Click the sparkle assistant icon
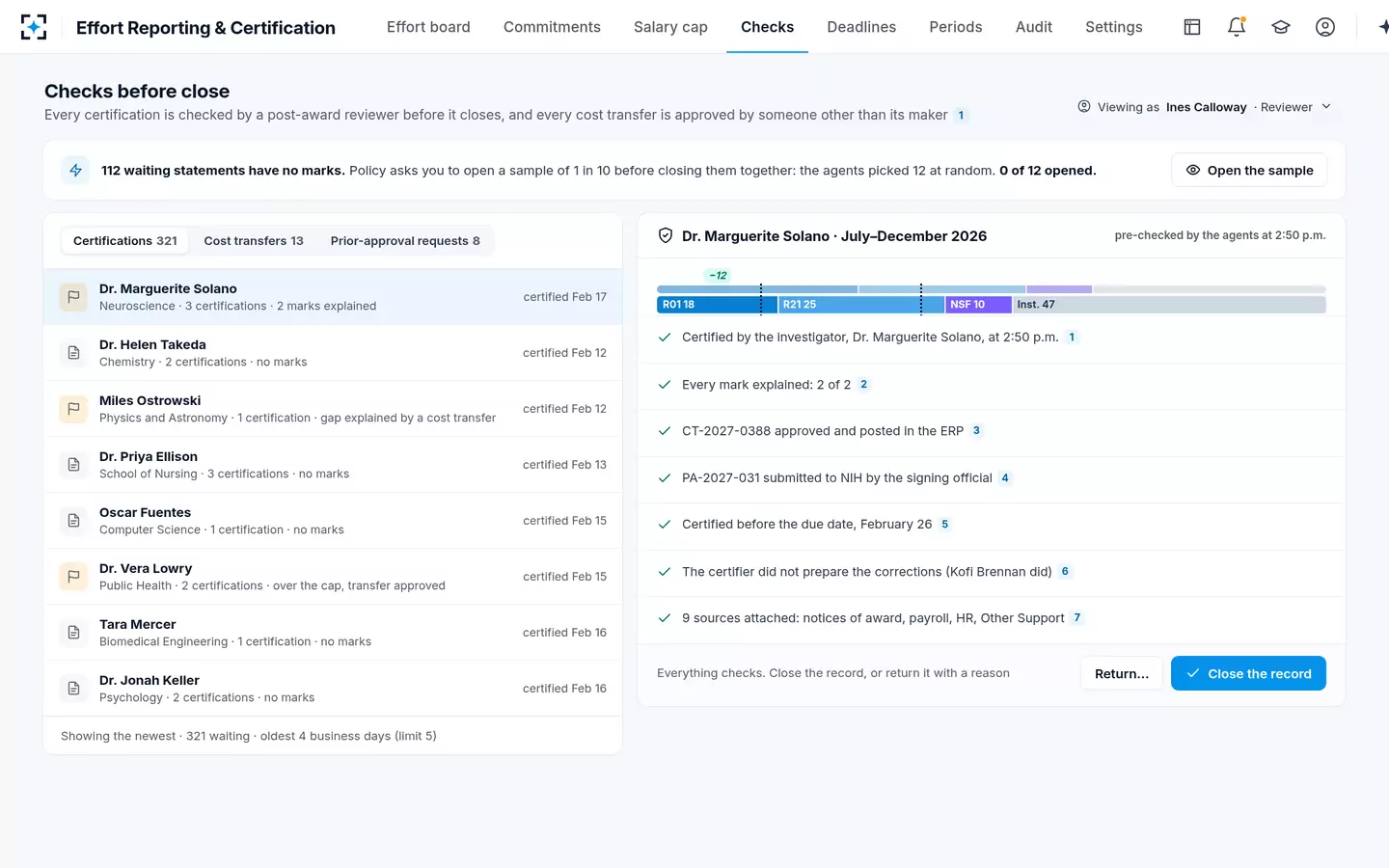This screenshot has height=868, width=1389. coord(1383,27)
